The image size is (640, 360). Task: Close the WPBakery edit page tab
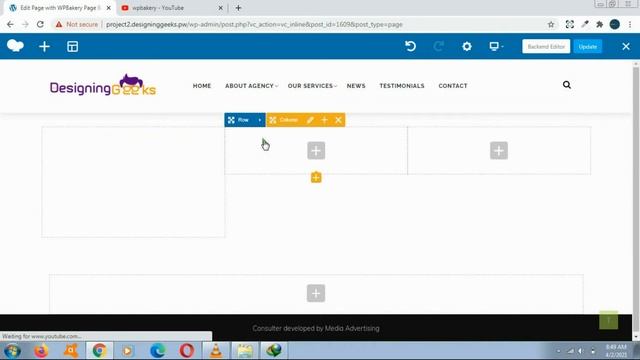click(109, 8)
